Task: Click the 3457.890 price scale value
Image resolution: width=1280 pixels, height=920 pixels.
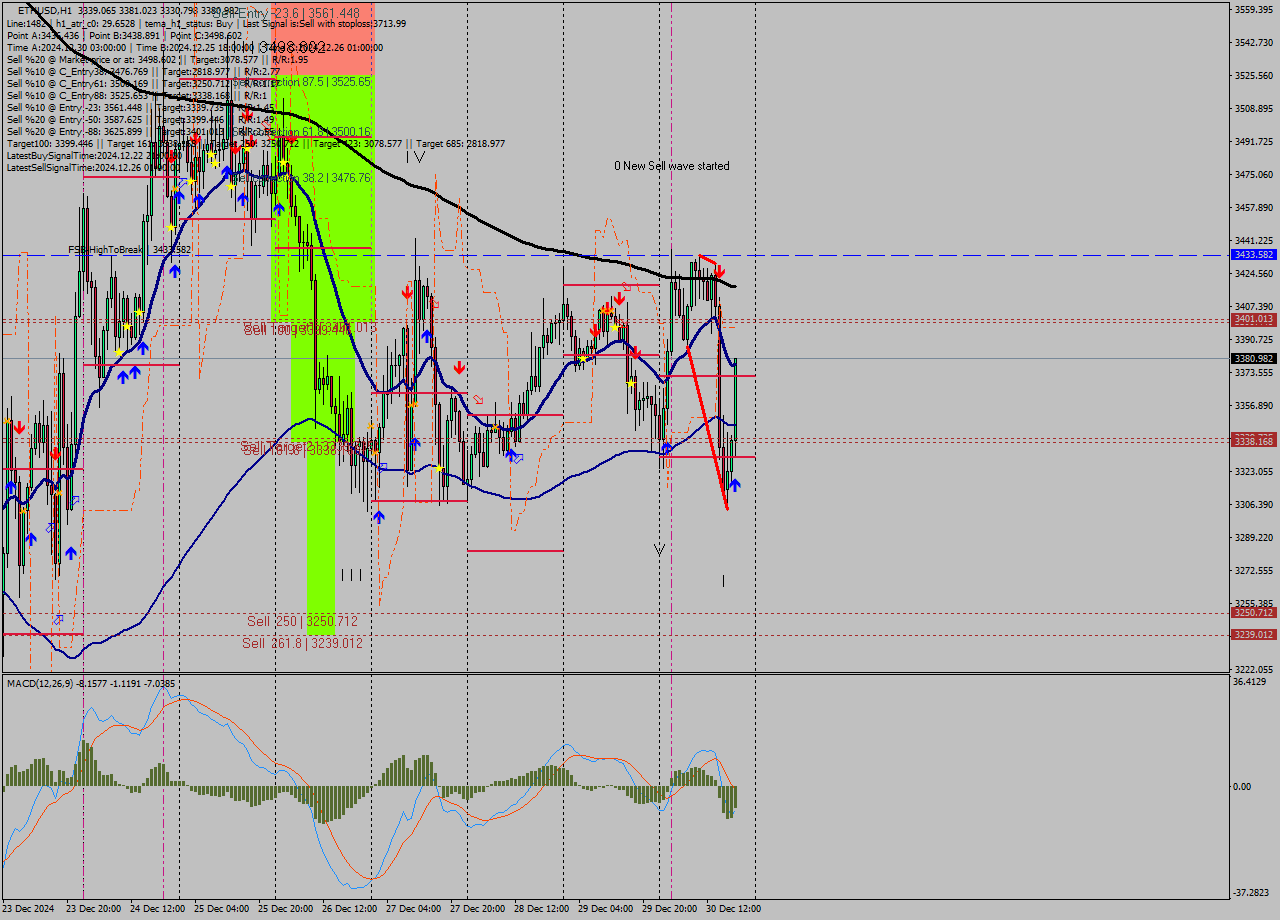Action: (x=1254, y=207)
